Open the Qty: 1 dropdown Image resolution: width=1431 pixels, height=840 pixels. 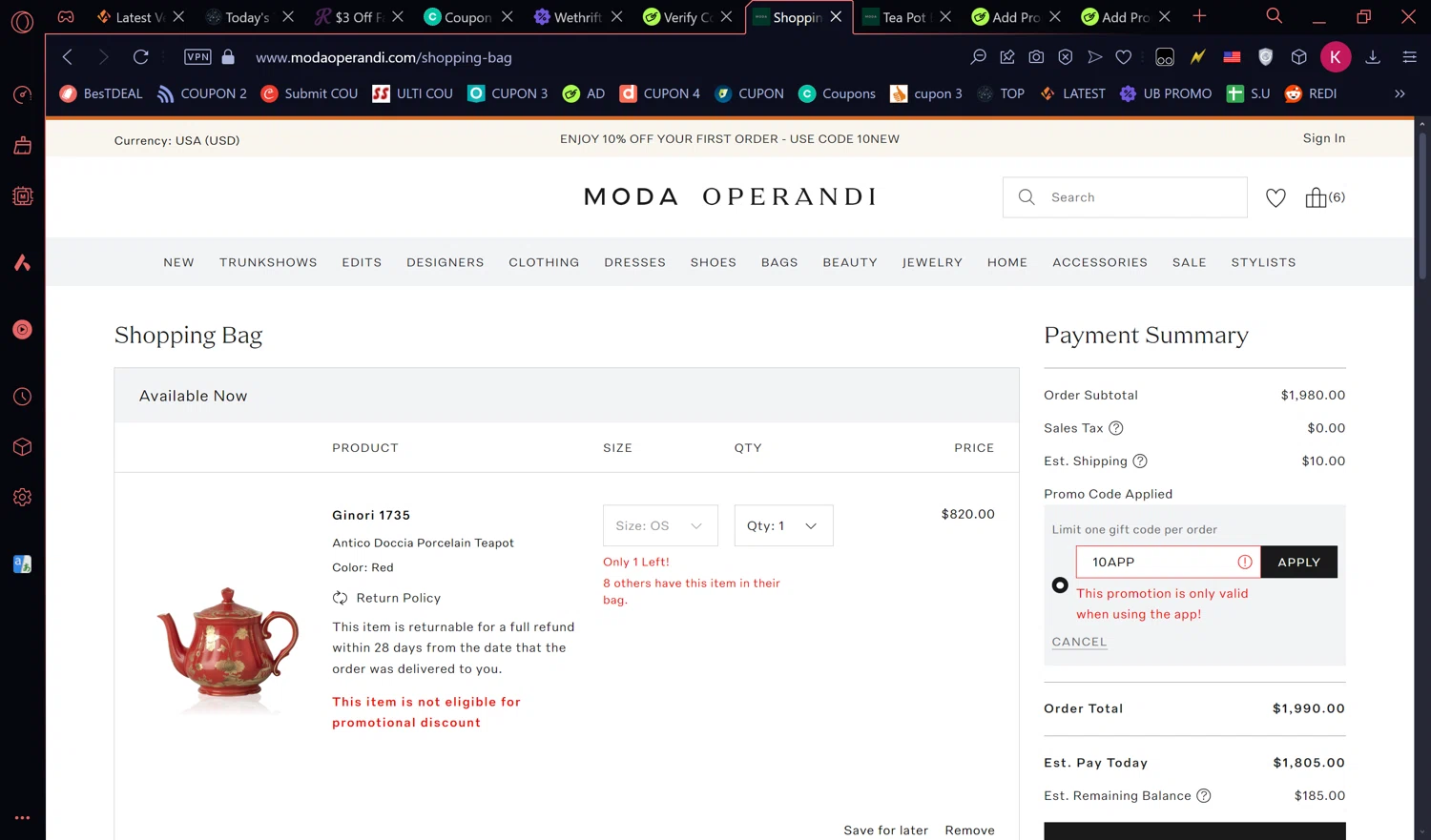(x=783, y=526)
